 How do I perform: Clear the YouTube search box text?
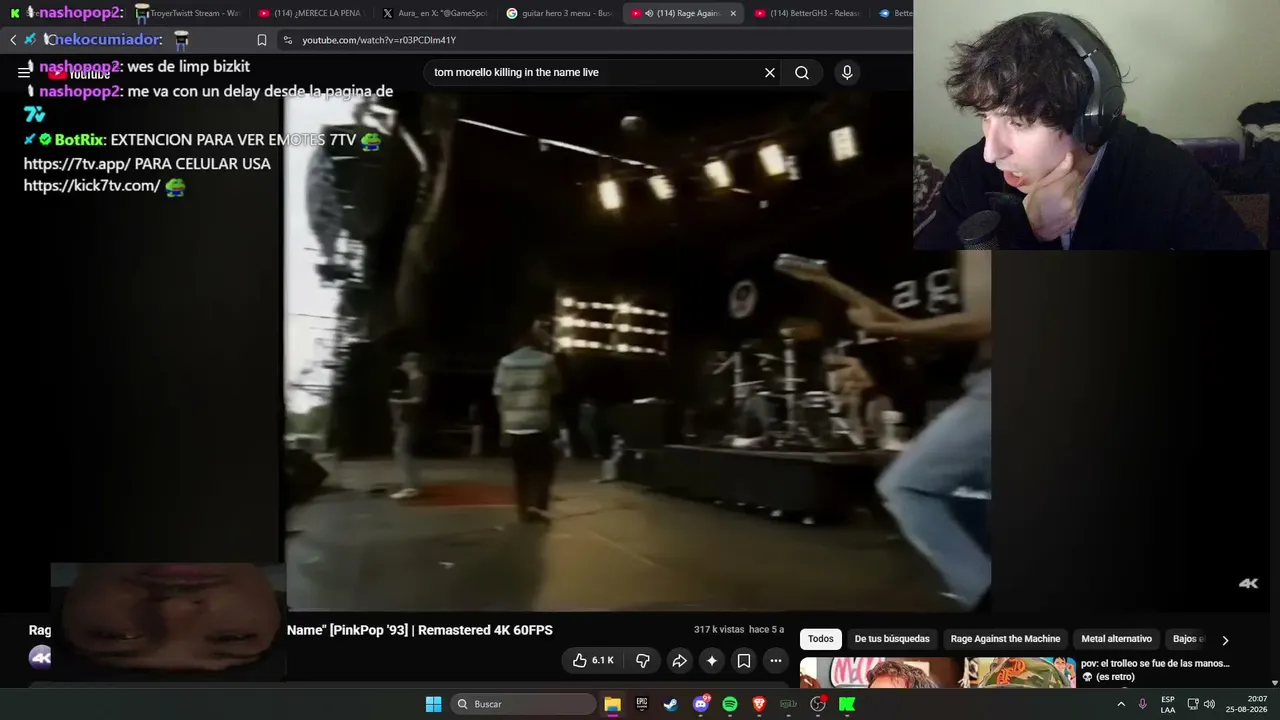770,72
